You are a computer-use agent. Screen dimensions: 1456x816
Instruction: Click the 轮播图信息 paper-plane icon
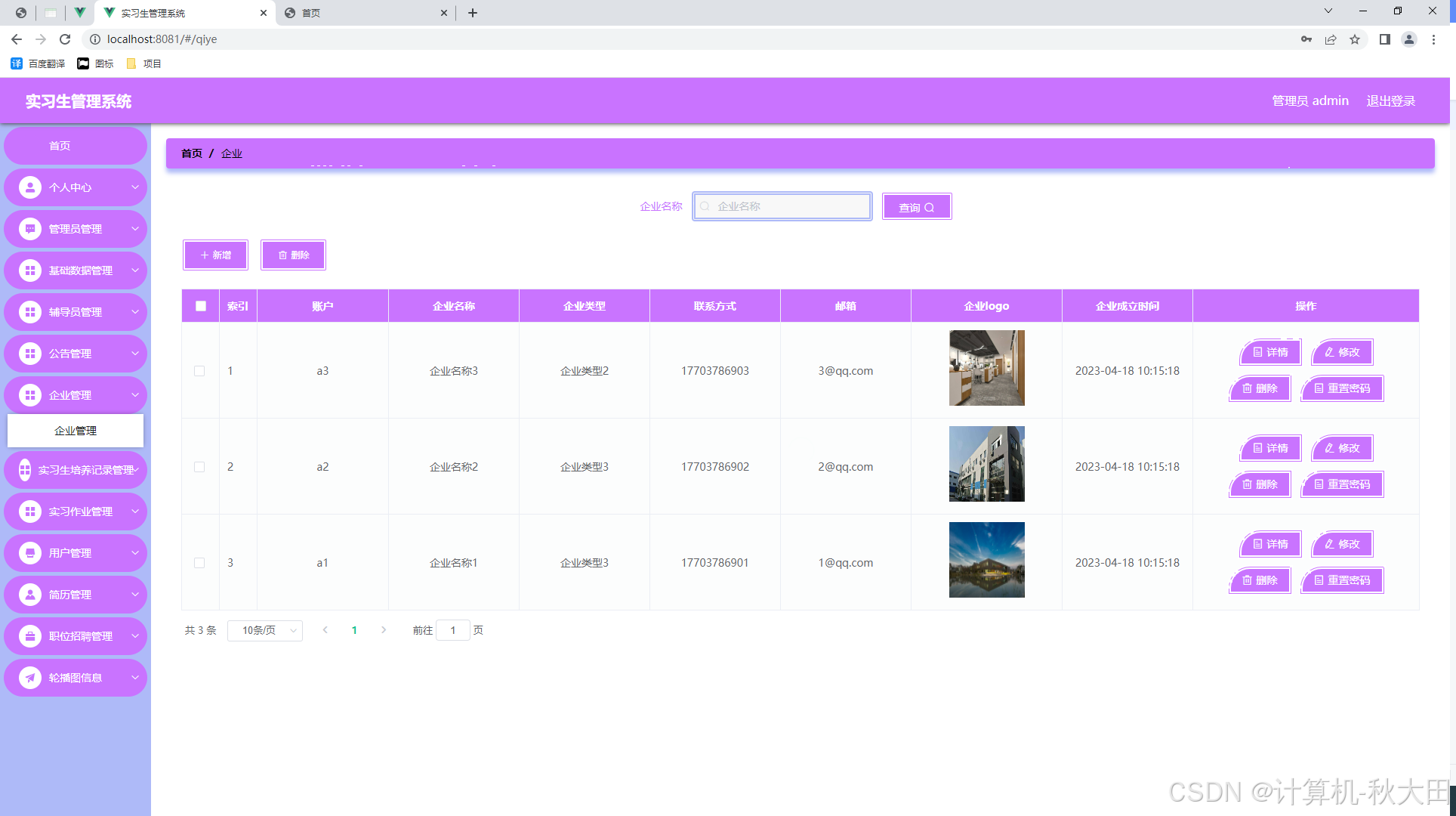tap(30, 678)
